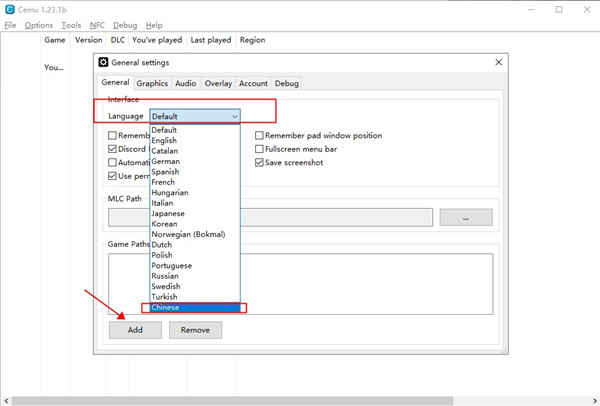Select Korean language option
The image size is (600, 406).
(x=195, y=224)
